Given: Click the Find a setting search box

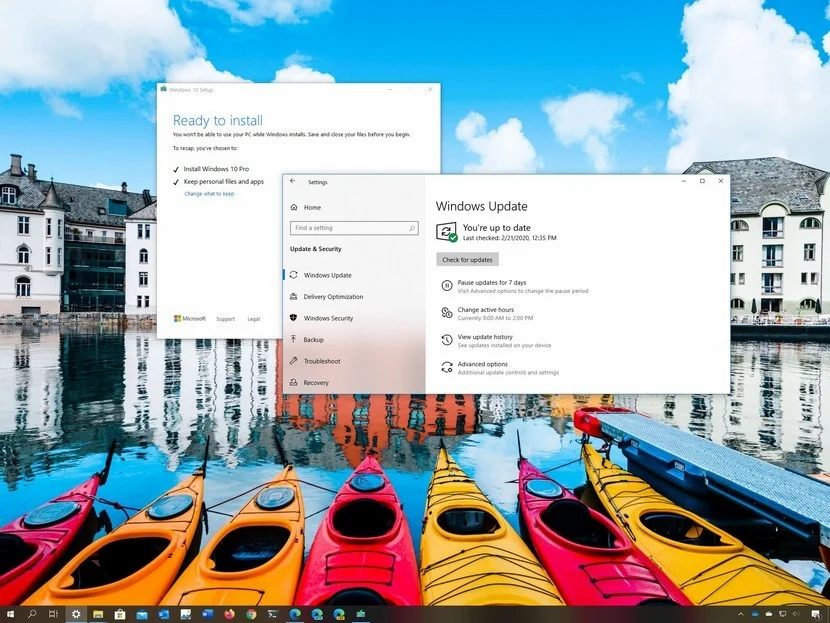Looking at the screenshot, I should [x=354, y=228].
